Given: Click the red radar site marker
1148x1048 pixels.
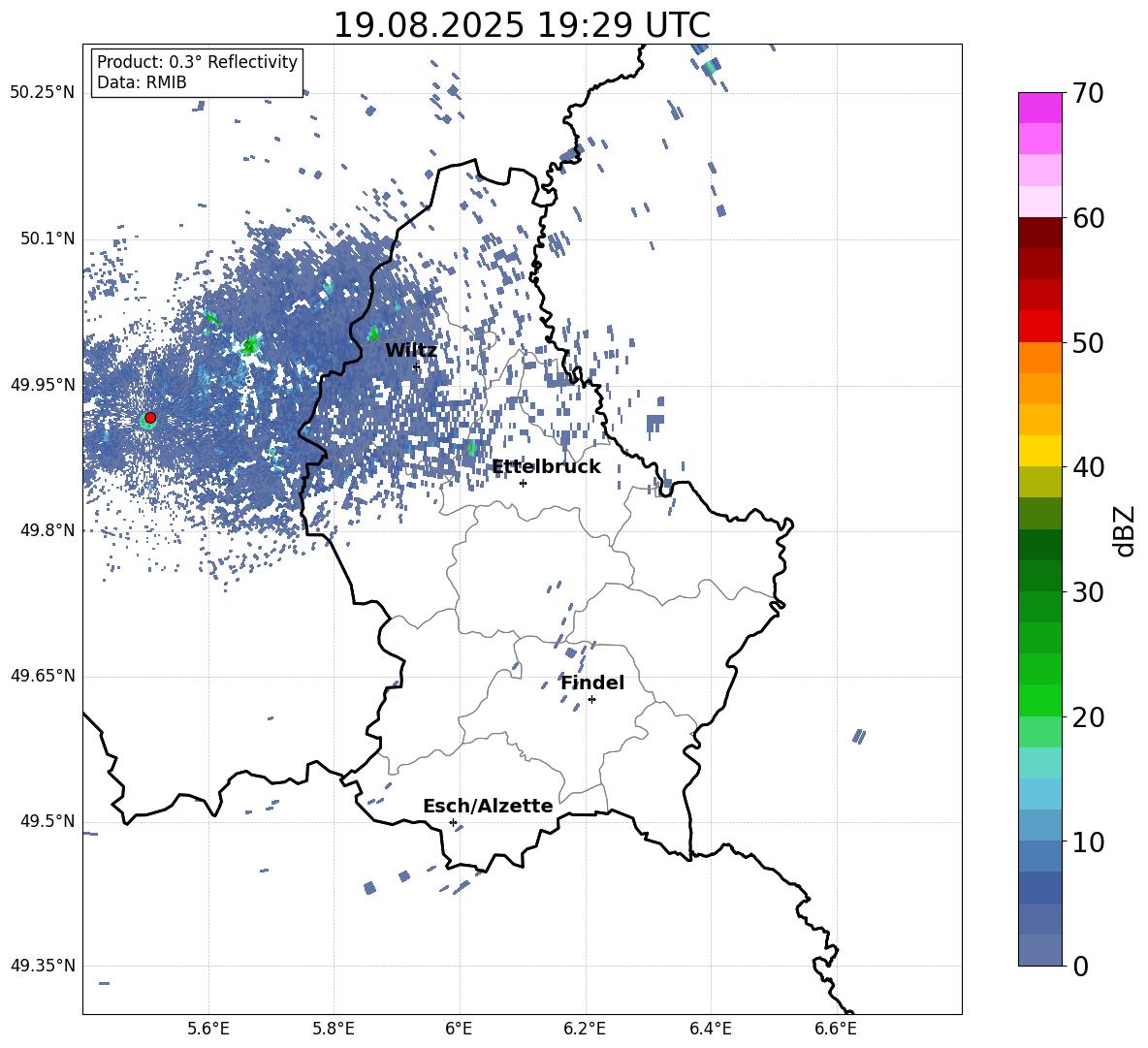Looking at the screenshot, I should click(x=150, y=417).
